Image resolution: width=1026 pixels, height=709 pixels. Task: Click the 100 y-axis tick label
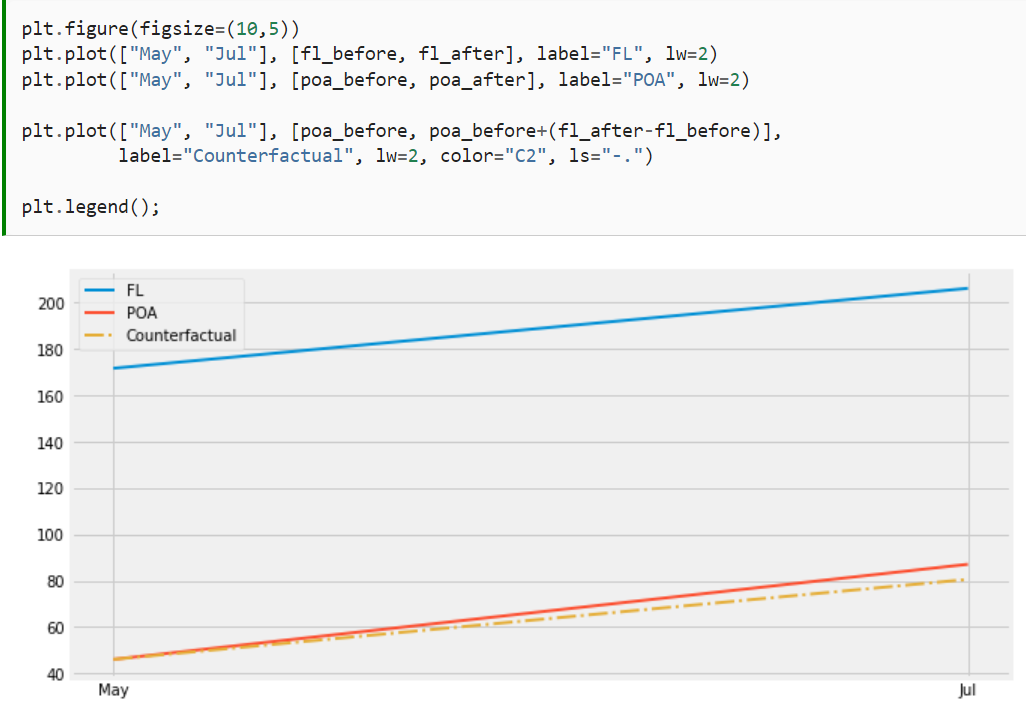pos(50,535)
